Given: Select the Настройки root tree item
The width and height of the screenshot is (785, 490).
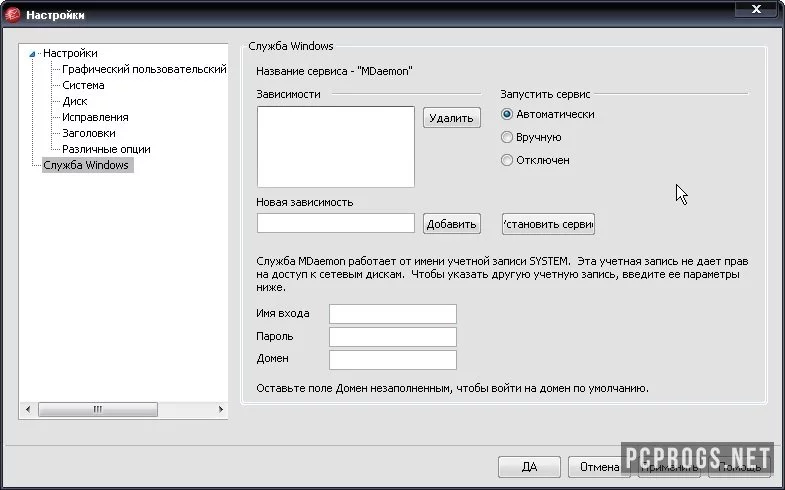Looking at the screenshot, I should tap(70, 53).
